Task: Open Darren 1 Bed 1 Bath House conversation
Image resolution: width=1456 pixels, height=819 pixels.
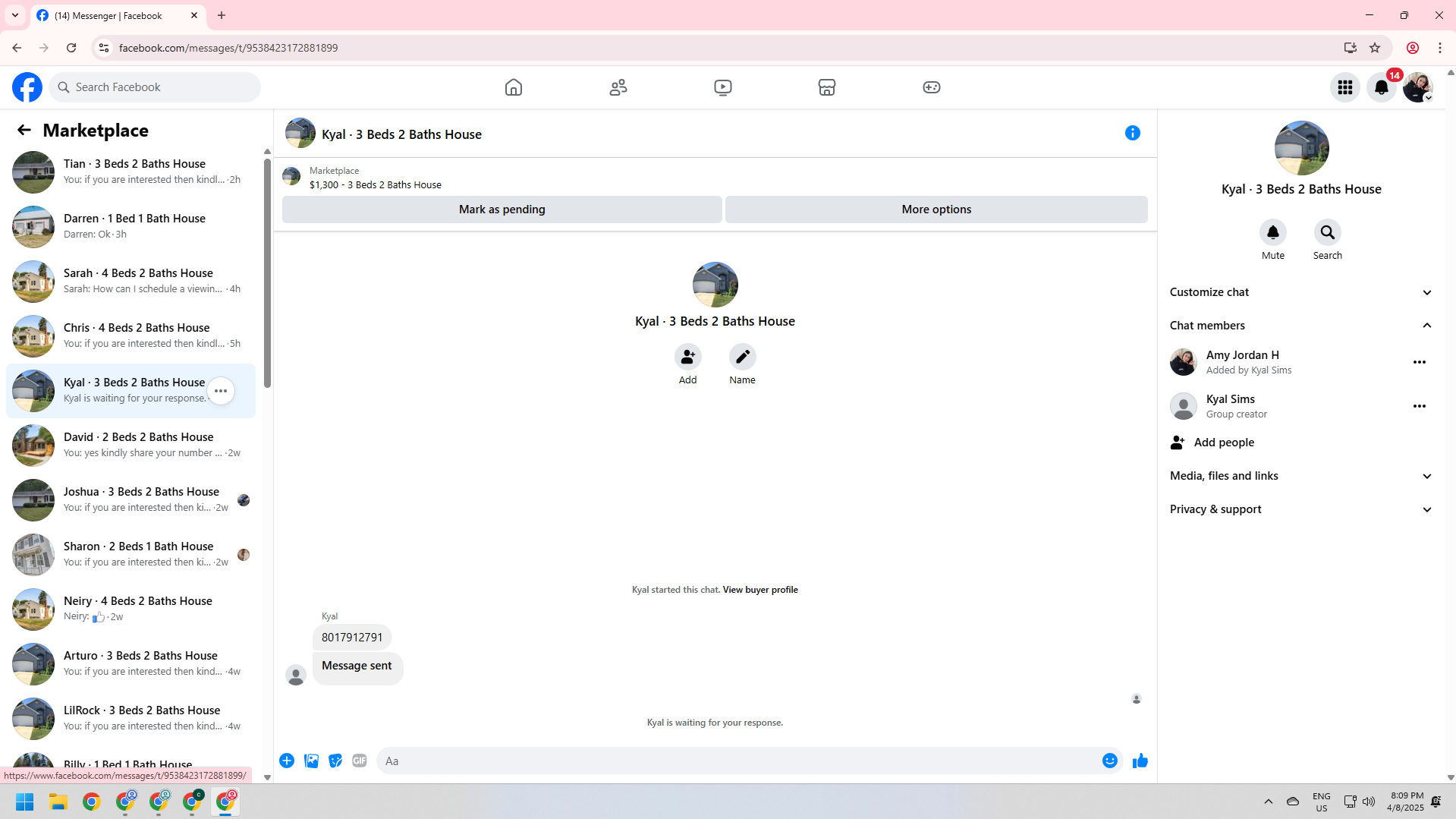Action: pos(131,227)
